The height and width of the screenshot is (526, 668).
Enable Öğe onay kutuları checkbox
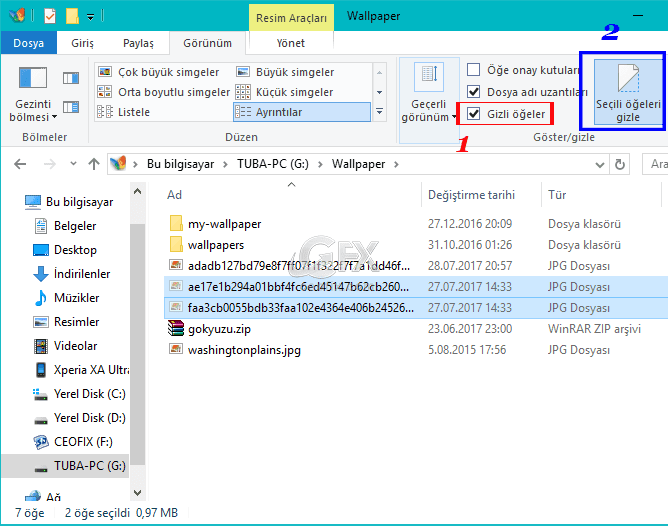(474, 69)
